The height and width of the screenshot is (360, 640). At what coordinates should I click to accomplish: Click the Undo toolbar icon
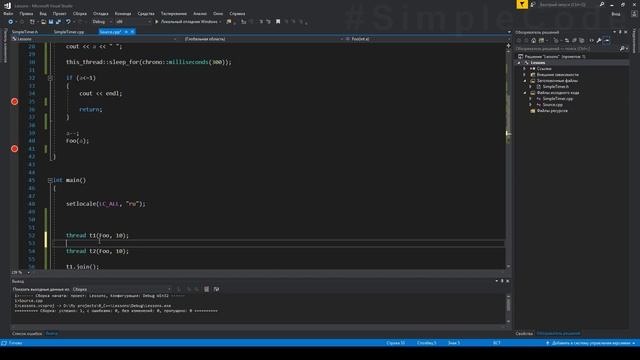click(68, 22)
